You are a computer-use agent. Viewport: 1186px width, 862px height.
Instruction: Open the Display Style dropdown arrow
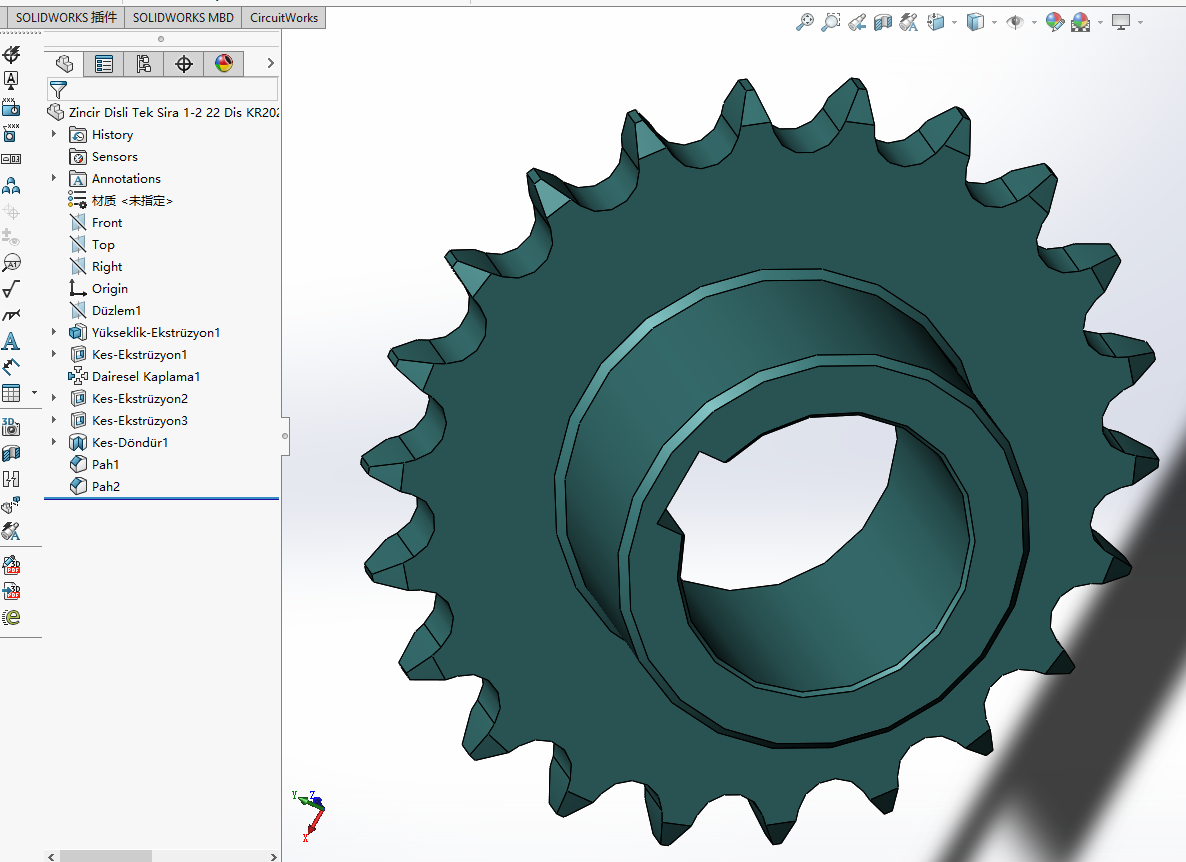[x=993, y=22]
